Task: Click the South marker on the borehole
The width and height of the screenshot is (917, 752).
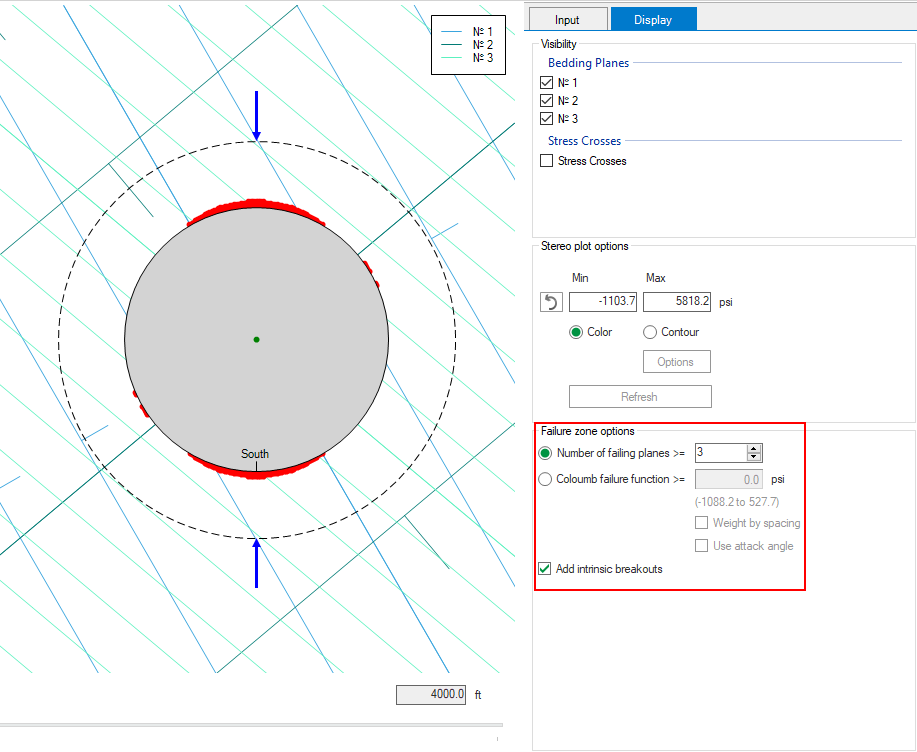Action: pyautogui.click(x=255, y=455)
